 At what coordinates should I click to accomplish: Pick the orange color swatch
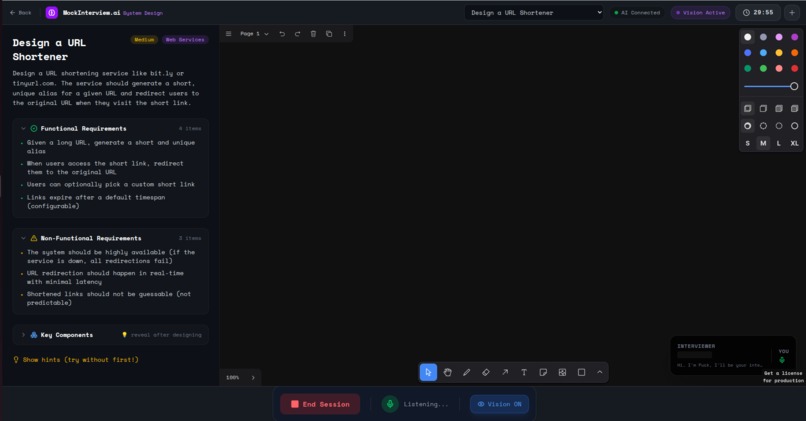point(795,52)
